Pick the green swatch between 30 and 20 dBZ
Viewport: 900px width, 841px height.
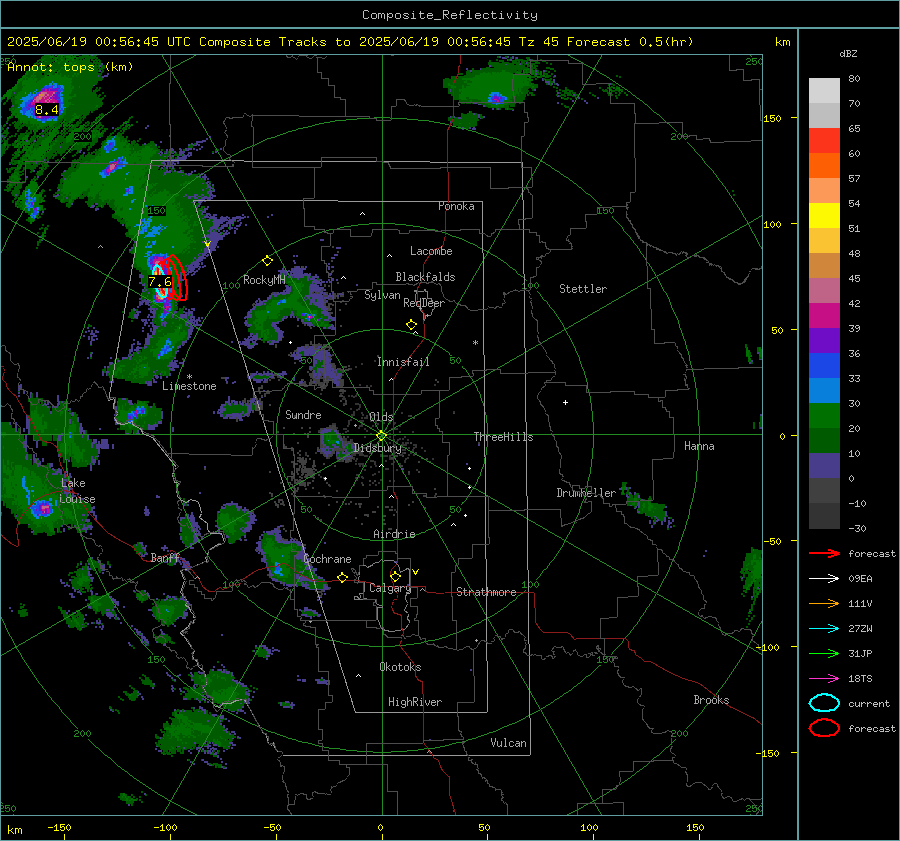(824, 416)
